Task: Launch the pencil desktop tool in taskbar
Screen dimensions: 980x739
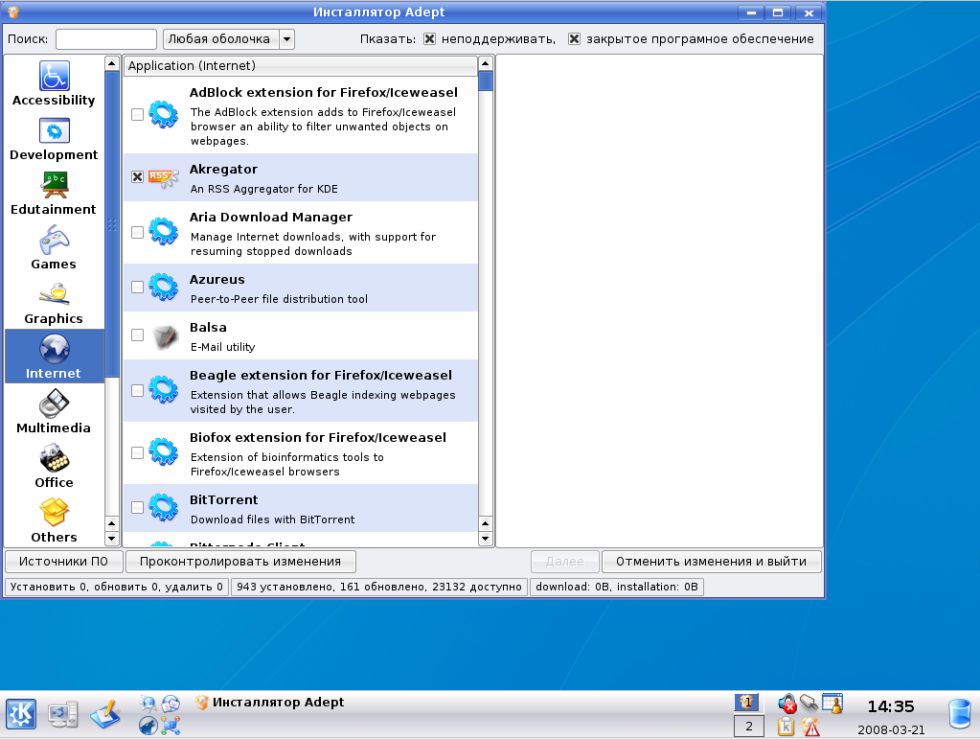Action: coord(105,715)
